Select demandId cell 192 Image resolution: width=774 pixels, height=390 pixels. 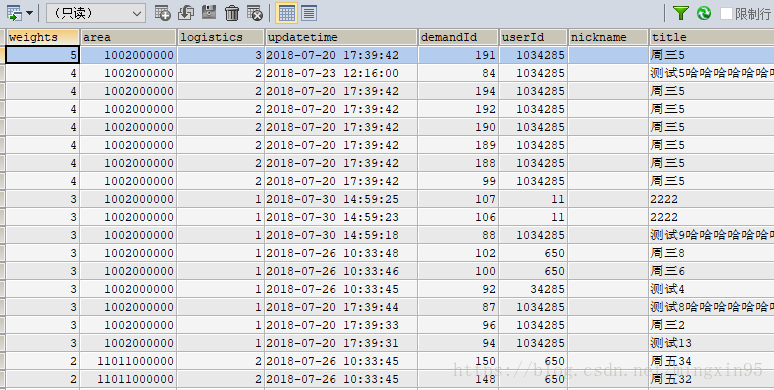click(x=458, y=109)
